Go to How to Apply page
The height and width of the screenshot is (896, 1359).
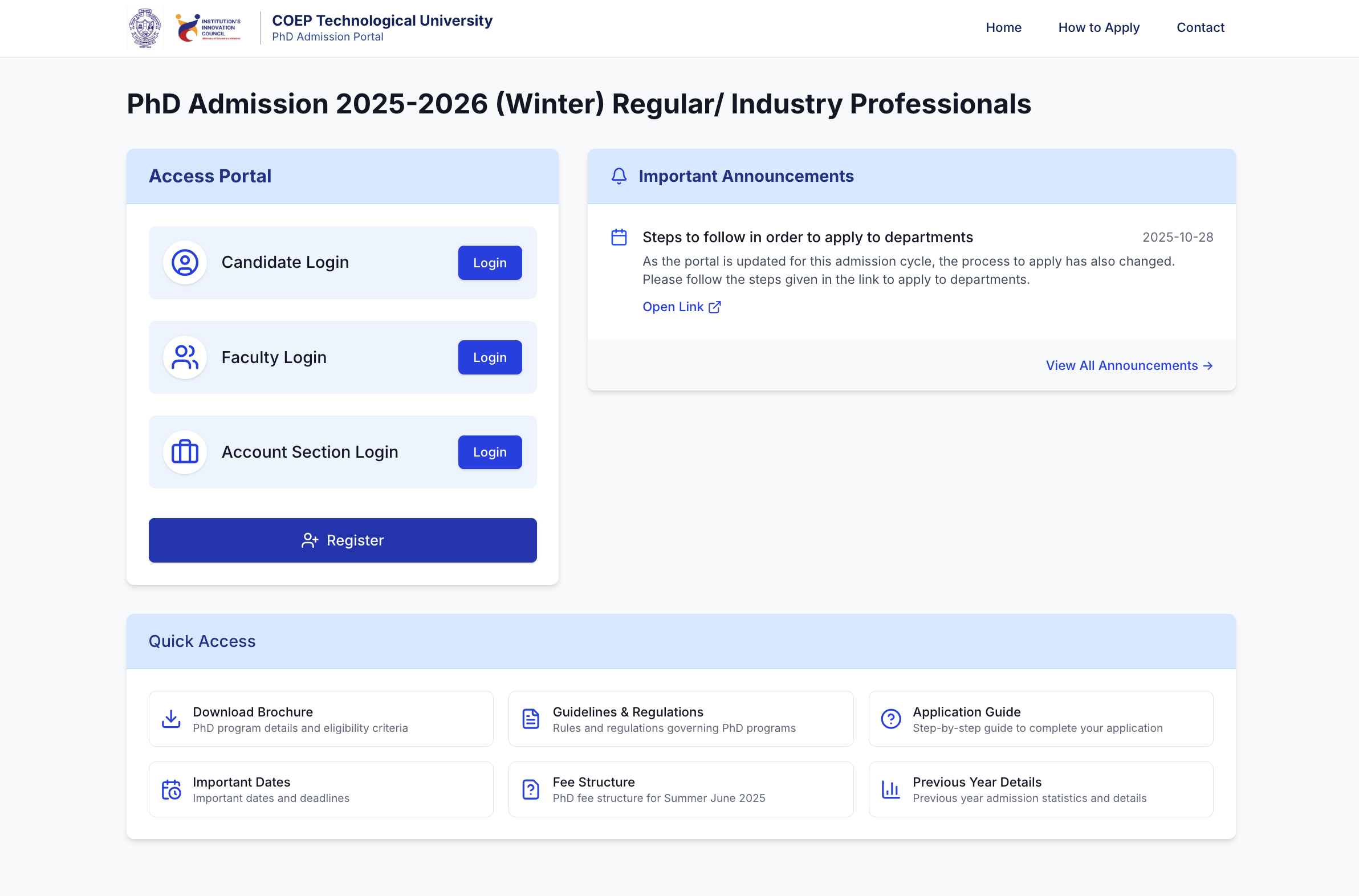coord(1098,27)
